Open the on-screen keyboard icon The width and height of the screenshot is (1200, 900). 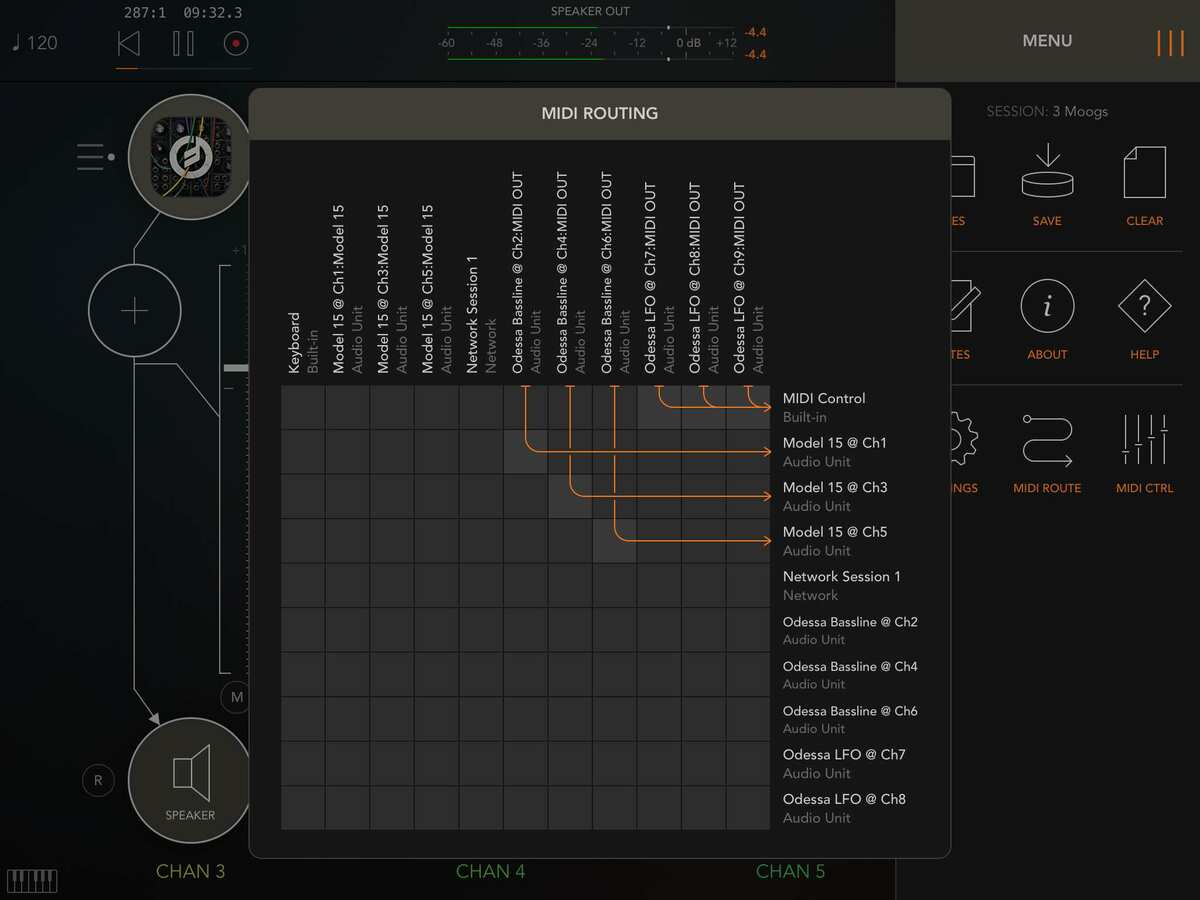(x=32, y=881)
